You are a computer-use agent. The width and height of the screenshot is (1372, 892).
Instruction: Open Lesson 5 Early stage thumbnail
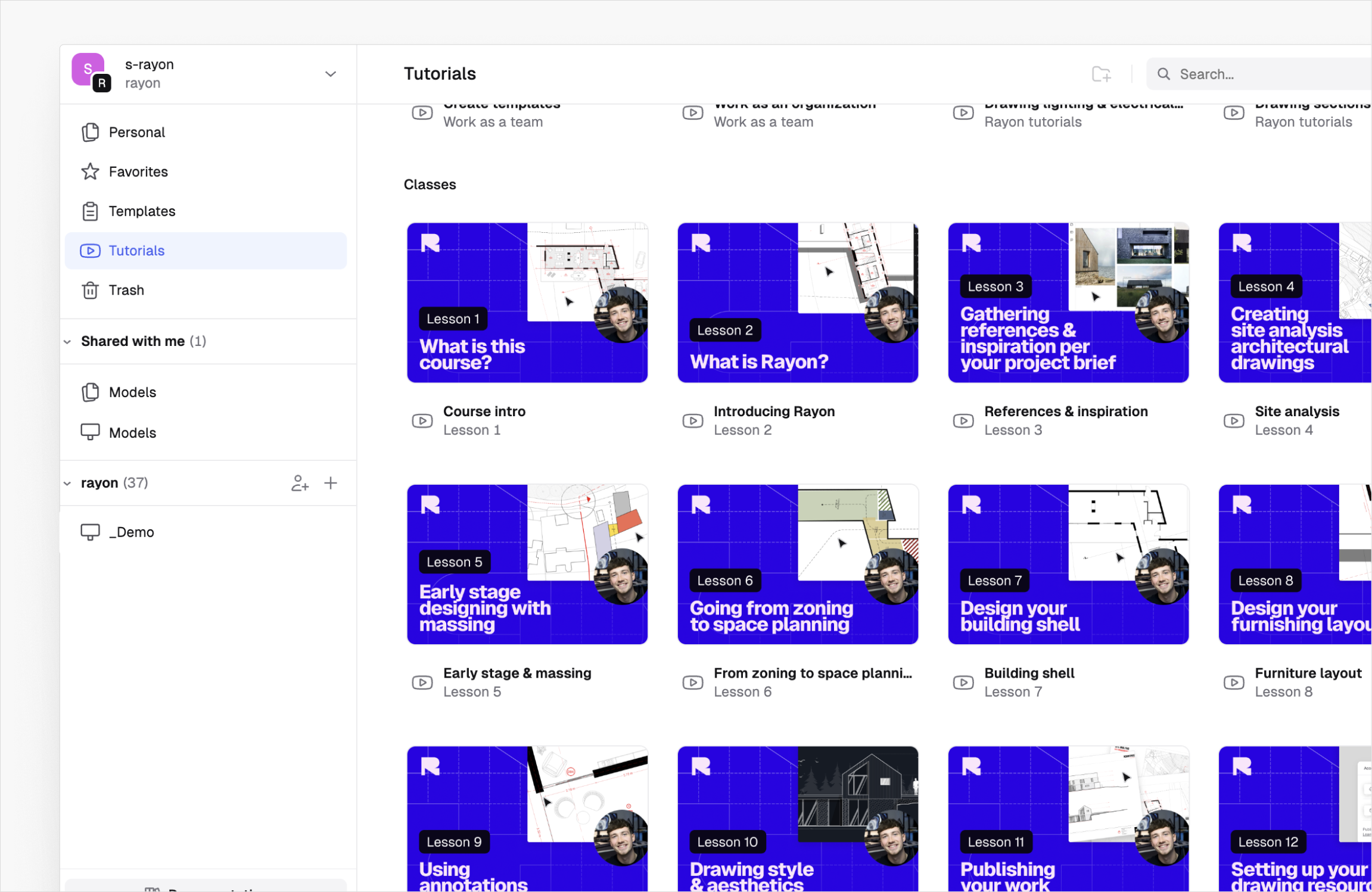point(527,564)
